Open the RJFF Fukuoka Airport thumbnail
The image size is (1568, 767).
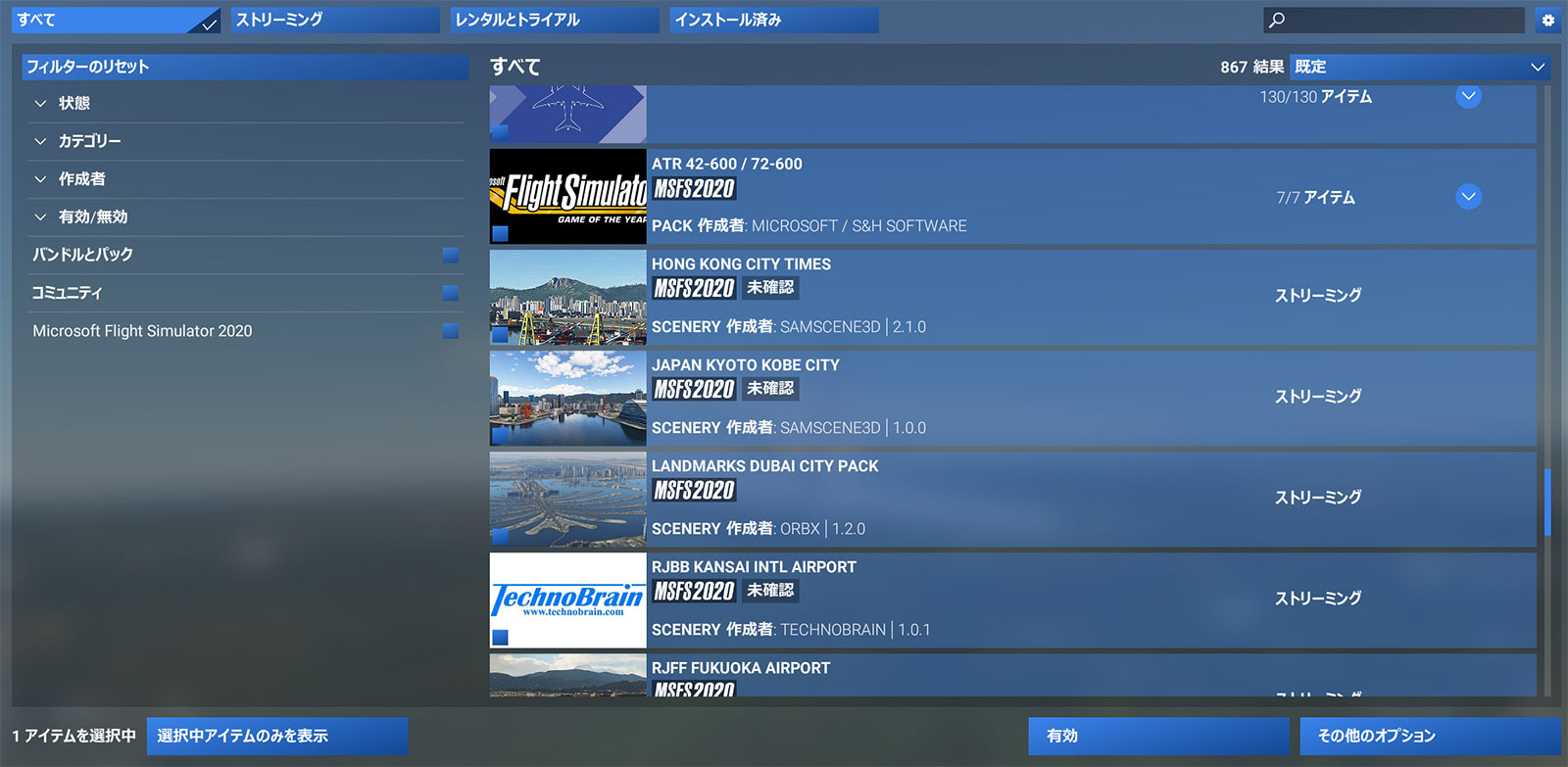(568, 675)
